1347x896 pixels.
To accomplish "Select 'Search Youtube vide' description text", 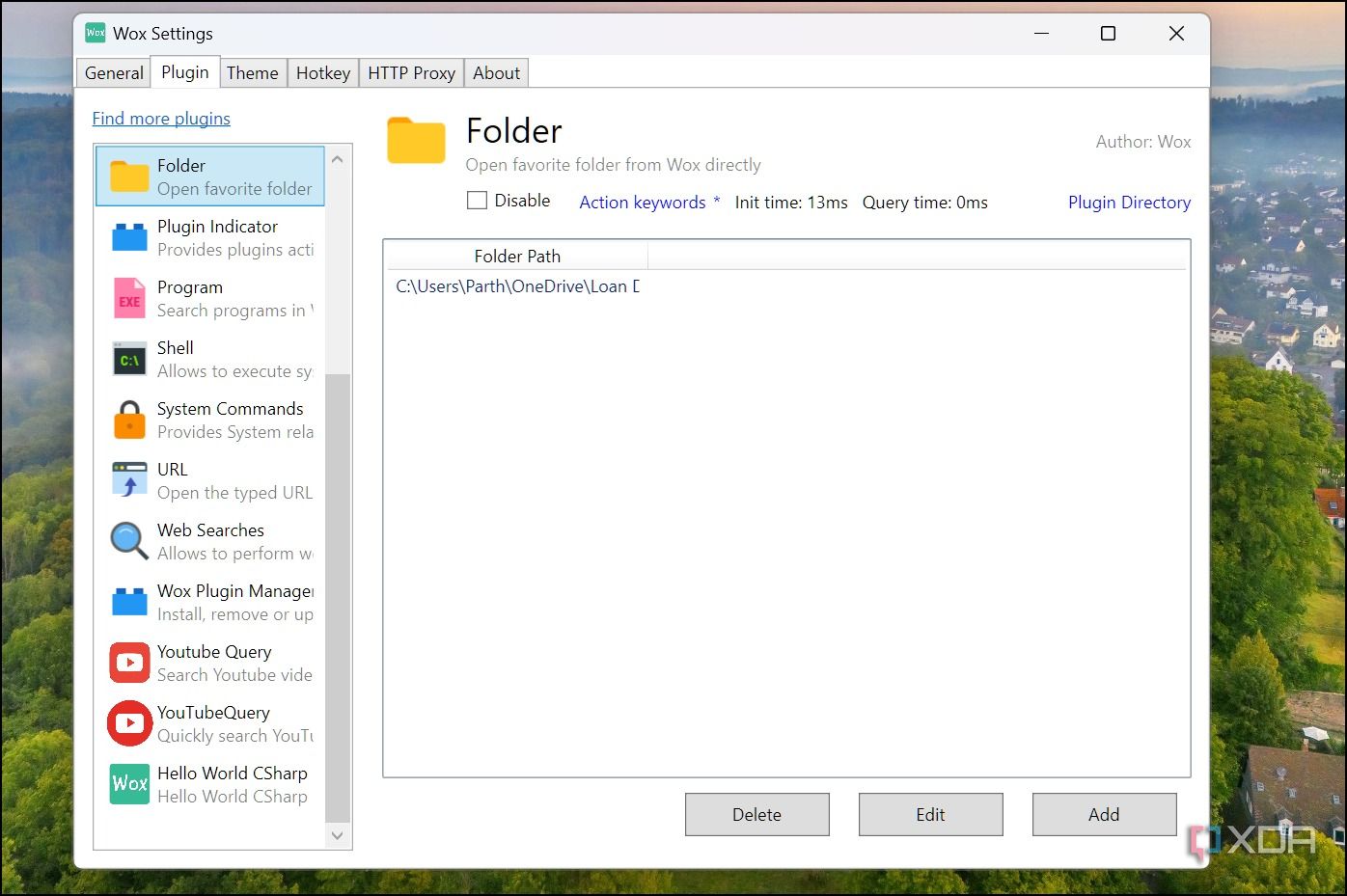I will (234, 675).
